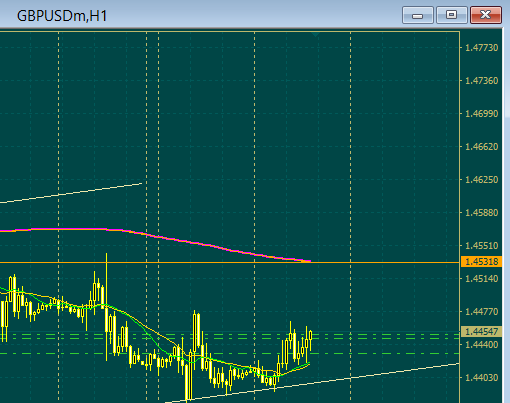Click the current price label 1.44547
The height and width of the screenshot is (403, 510).
click(x=481, y=331)
